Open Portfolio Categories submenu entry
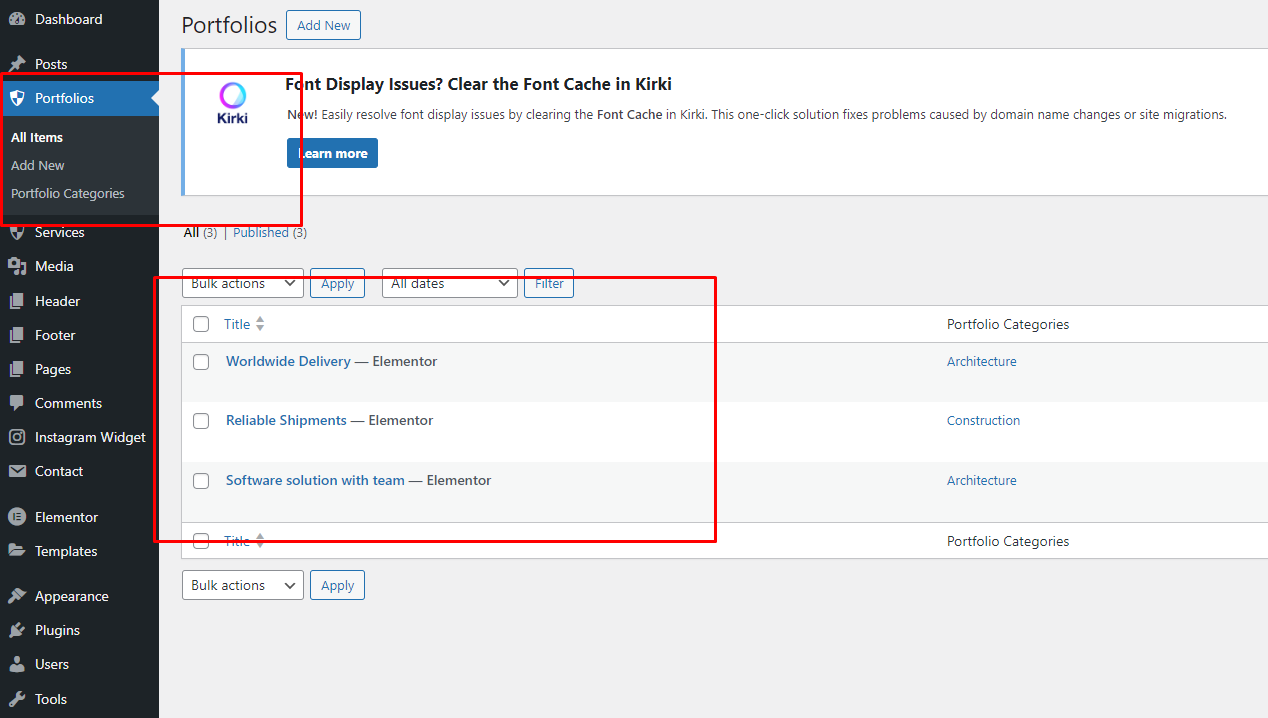Screen dimensions: 1268x718 pos(68,193)
